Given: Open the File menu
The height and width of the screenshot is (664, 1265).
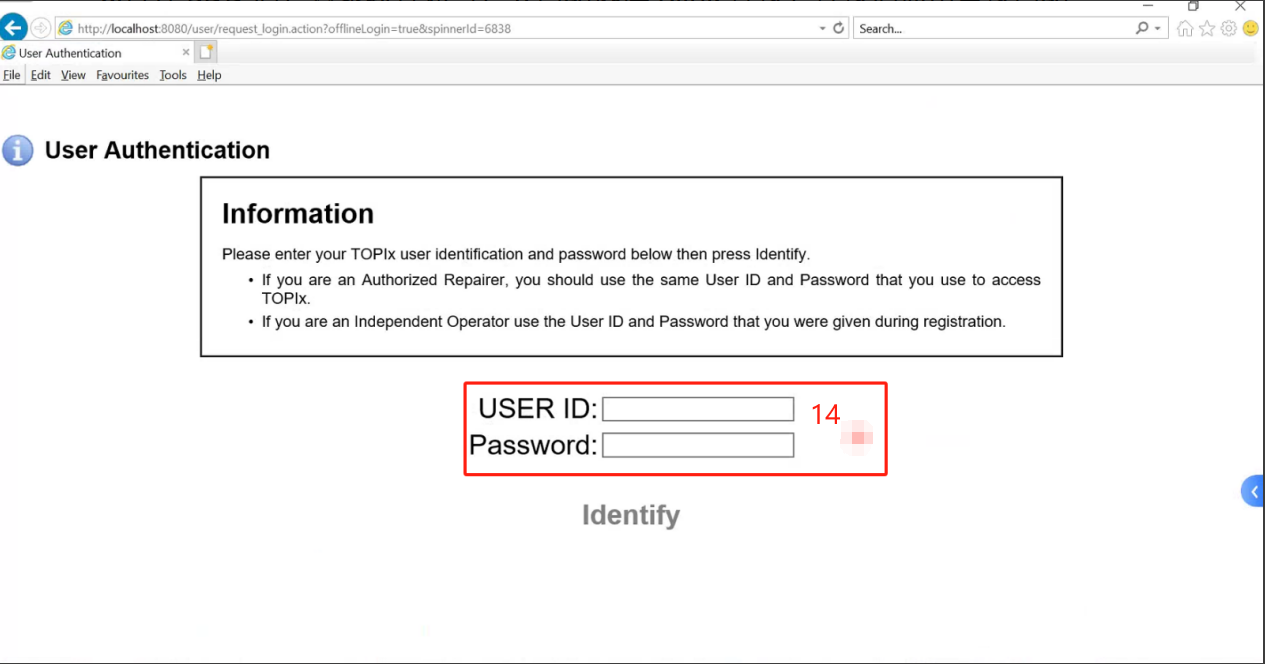Looking at the screenshot, I should (x=11, y=75).
